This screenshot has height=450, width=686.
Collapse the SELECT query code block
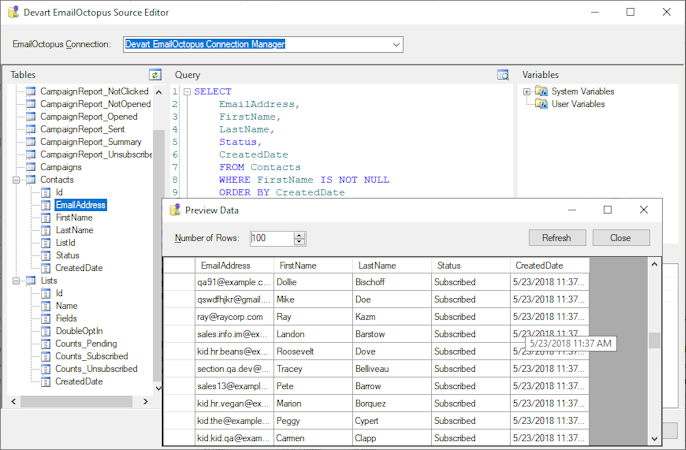pyautogui.click(x=186, y=92)
